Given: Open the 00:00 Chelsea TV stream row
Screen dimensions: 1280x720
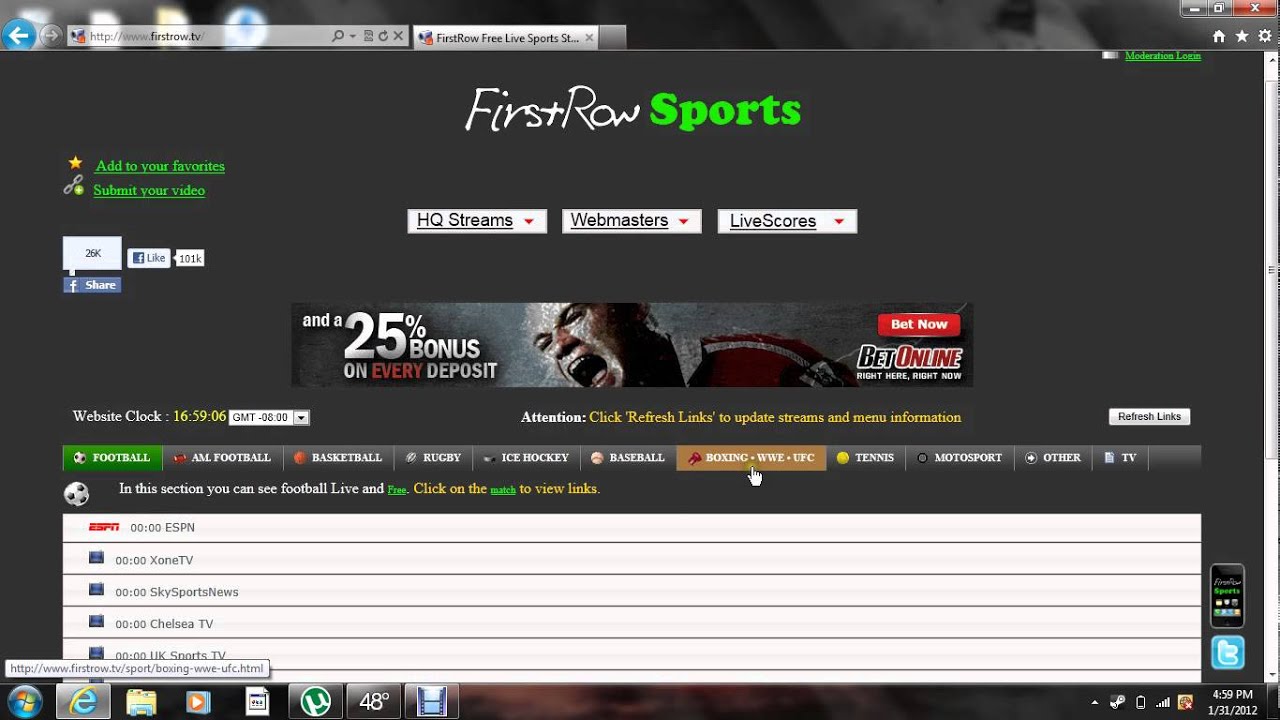Looking at the screenshot, I should 632,623.
